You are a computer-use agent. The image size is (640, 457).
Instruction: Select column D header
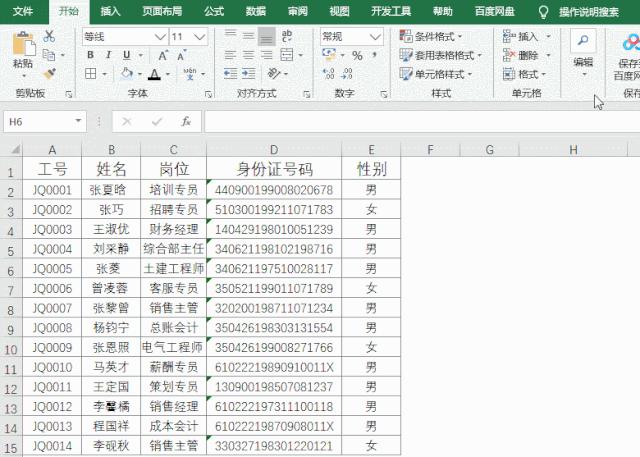(x=274, y=150)
